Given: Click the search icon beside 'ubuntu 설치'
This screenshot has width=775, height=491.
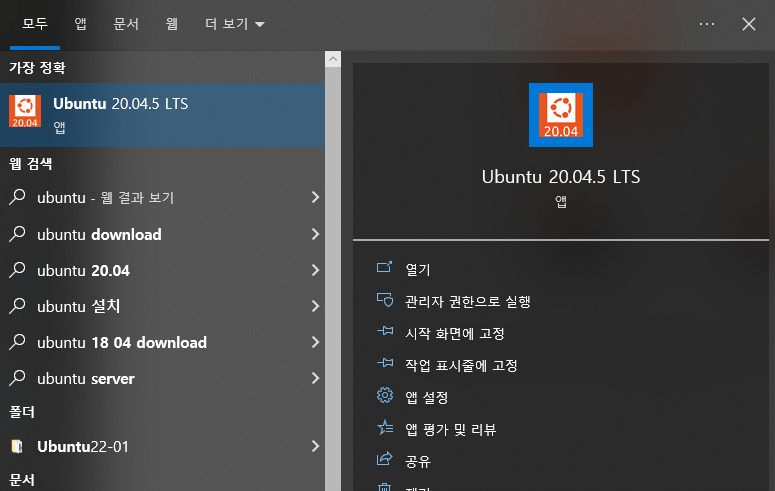Looking at the screenshot, I should click(17, 306).
